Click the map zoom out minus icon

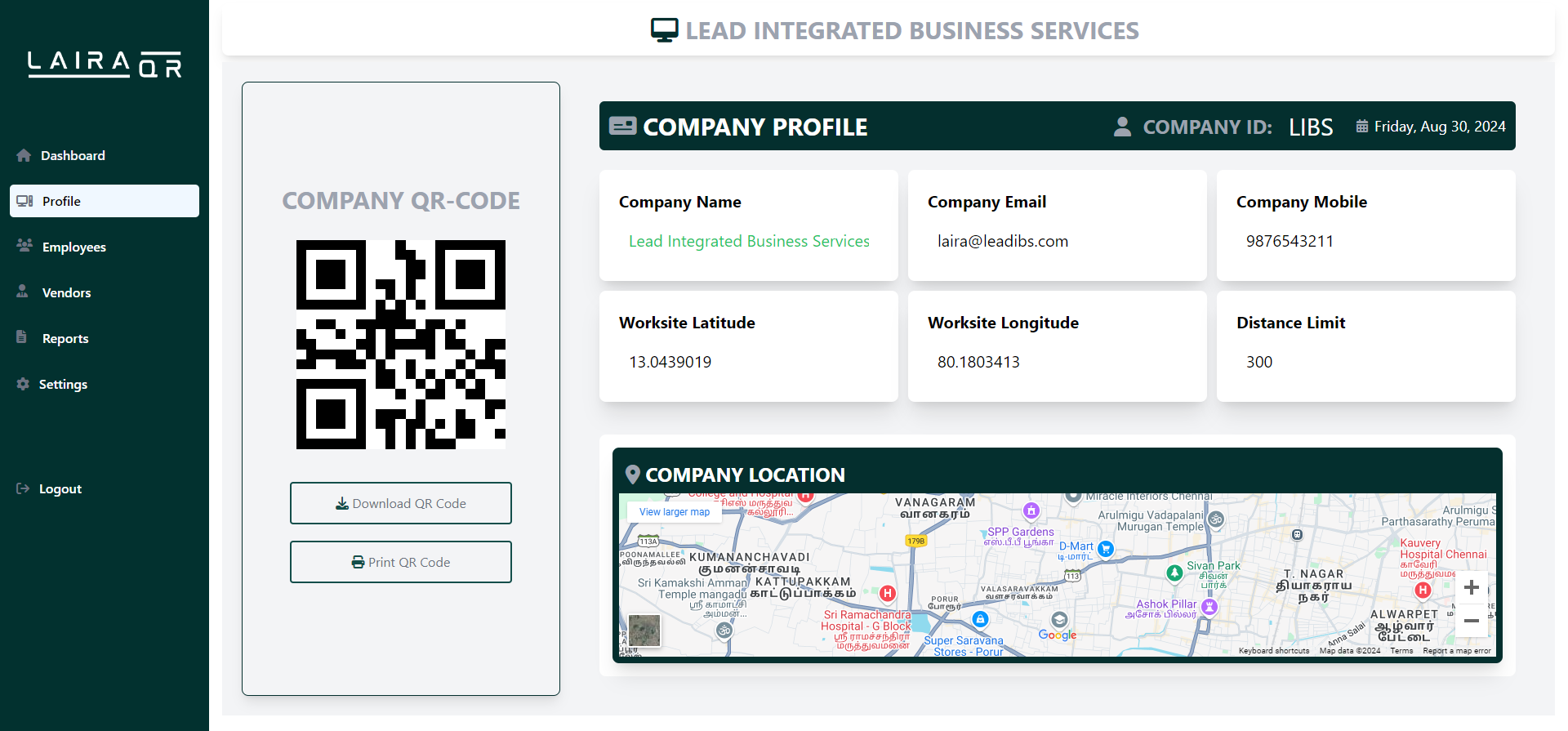pyautogui.click(x=1471, y=621)
